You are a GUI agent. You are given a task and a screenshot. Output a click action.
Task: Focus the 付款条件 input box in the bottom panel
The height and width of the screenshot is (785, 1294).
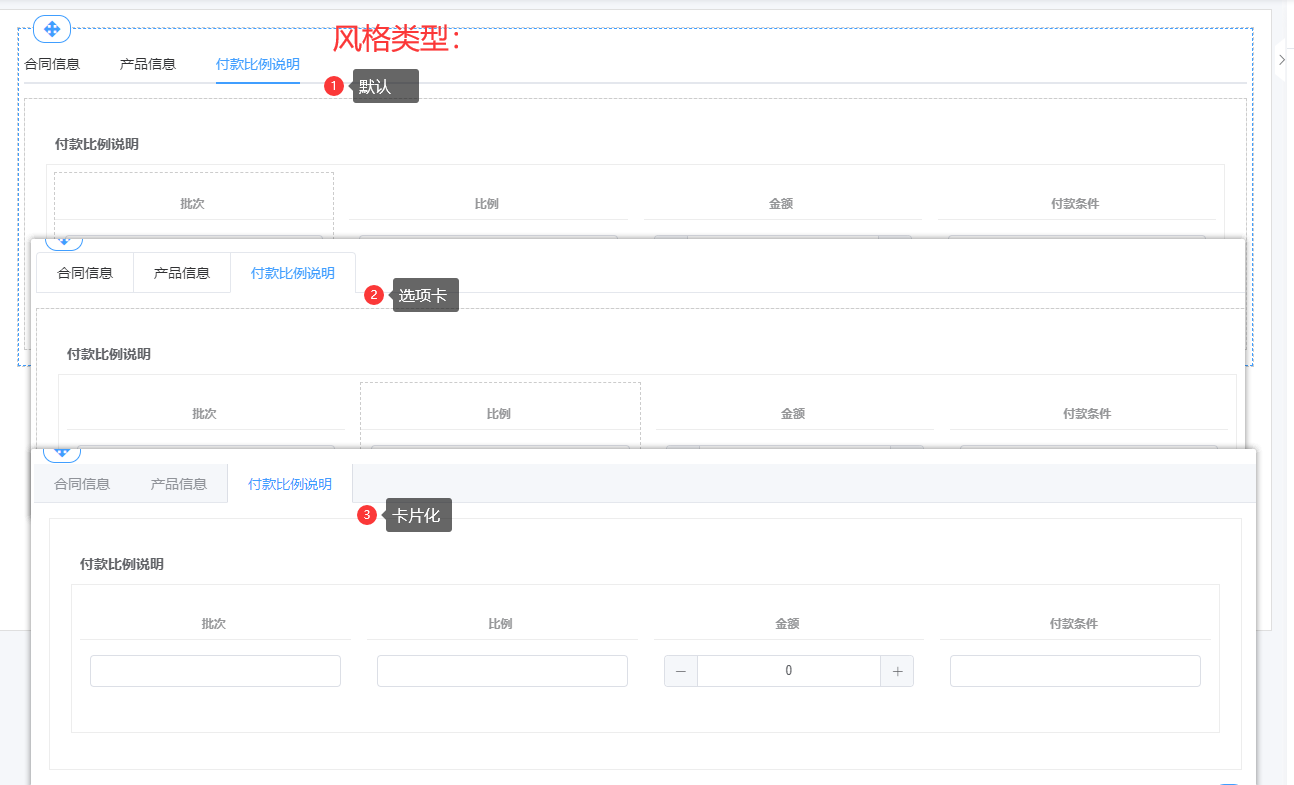click(1075, 671)
